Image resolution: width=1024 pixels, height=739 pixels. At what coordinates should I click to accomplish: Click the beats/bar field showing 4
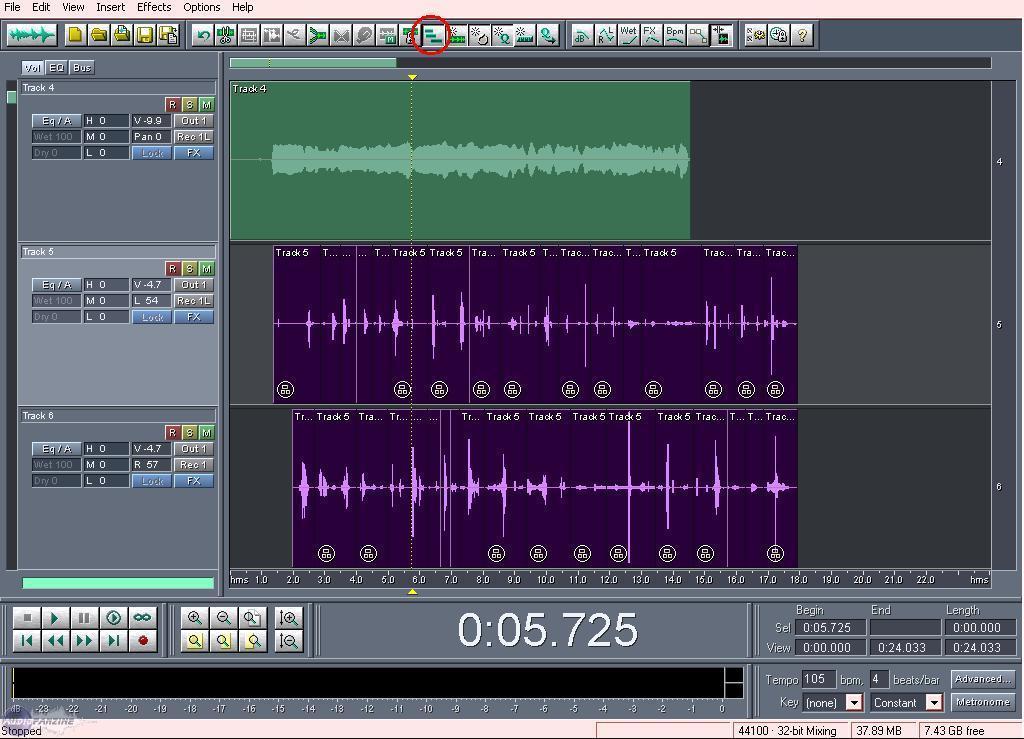coord(878,679)
